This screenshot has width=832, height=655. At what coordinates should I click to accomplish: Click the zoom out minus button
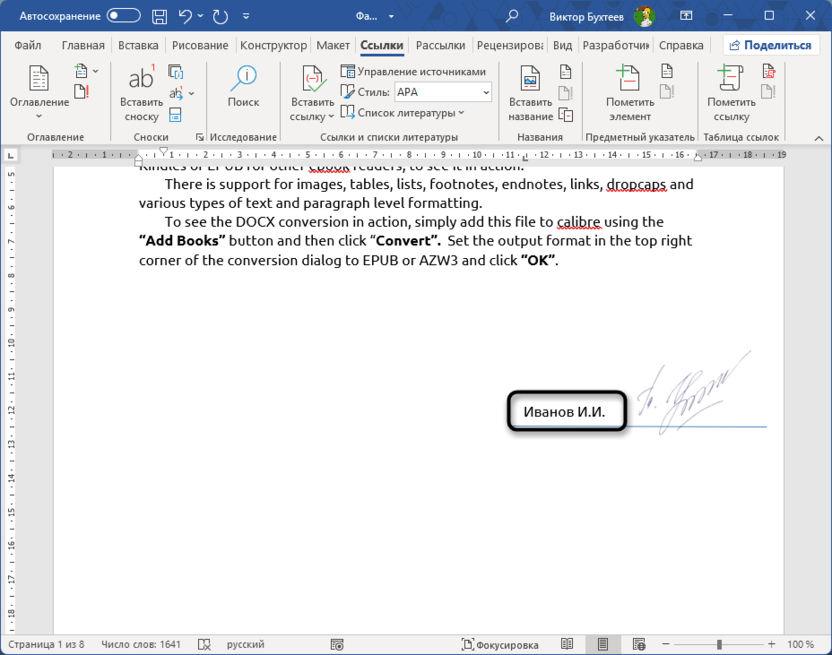(x=666, y=644)
